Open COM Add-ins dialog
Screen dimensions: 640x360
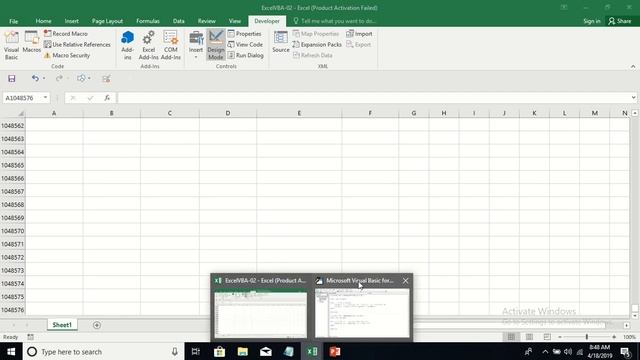[x=171, y=45]
